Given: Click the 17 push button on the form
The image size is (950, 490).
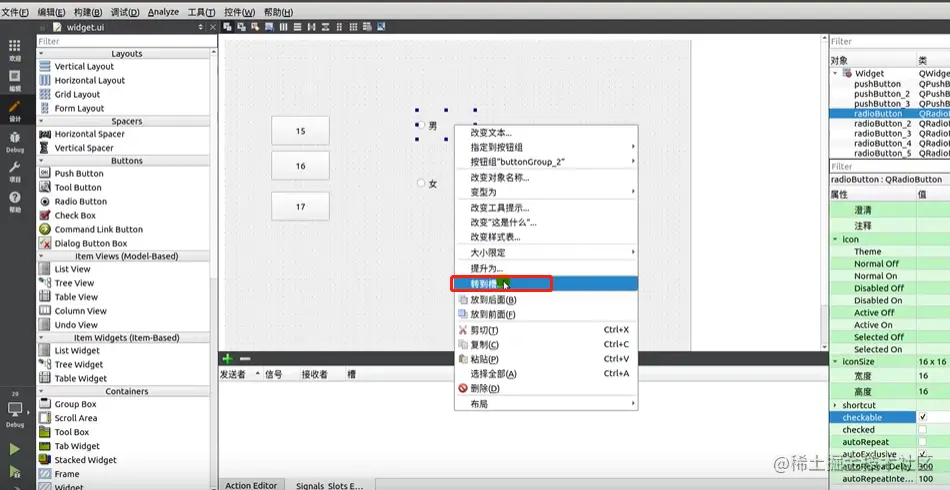Looking at the screenshot, I should pos(301,207).
